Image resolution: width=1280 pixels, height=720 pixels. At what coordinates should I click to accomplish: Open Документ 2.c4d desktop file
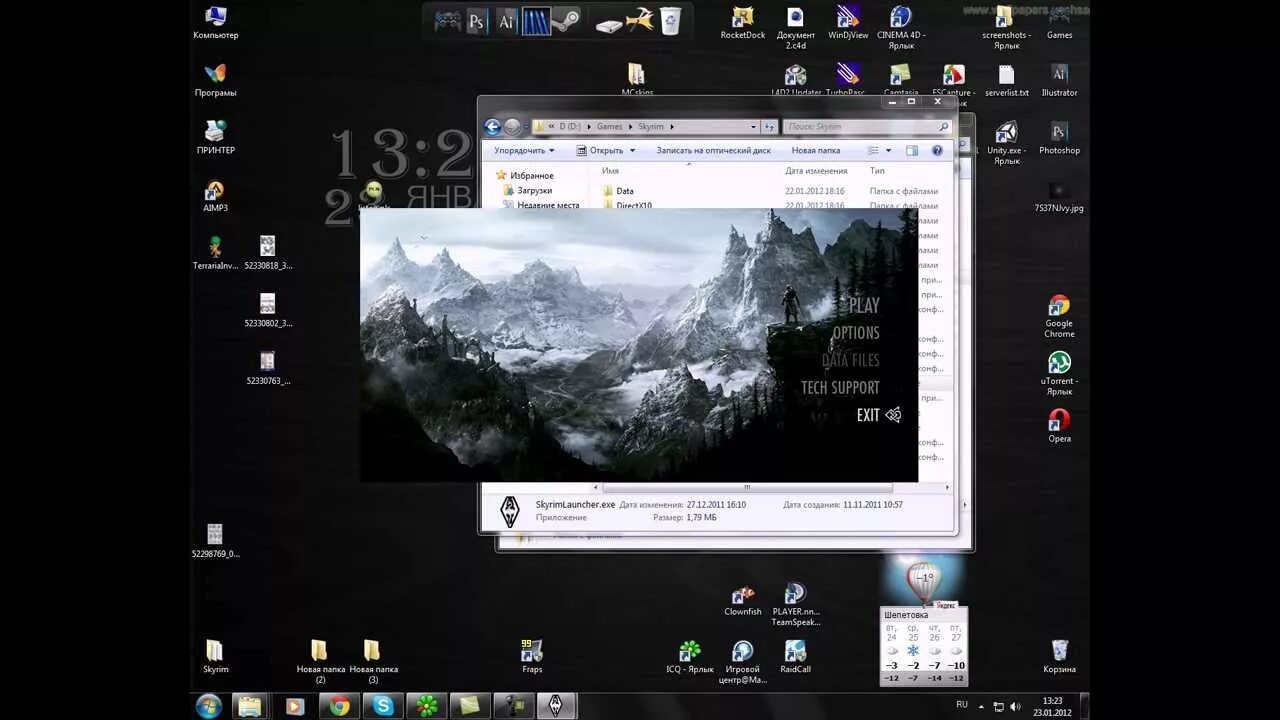point(796,27)
